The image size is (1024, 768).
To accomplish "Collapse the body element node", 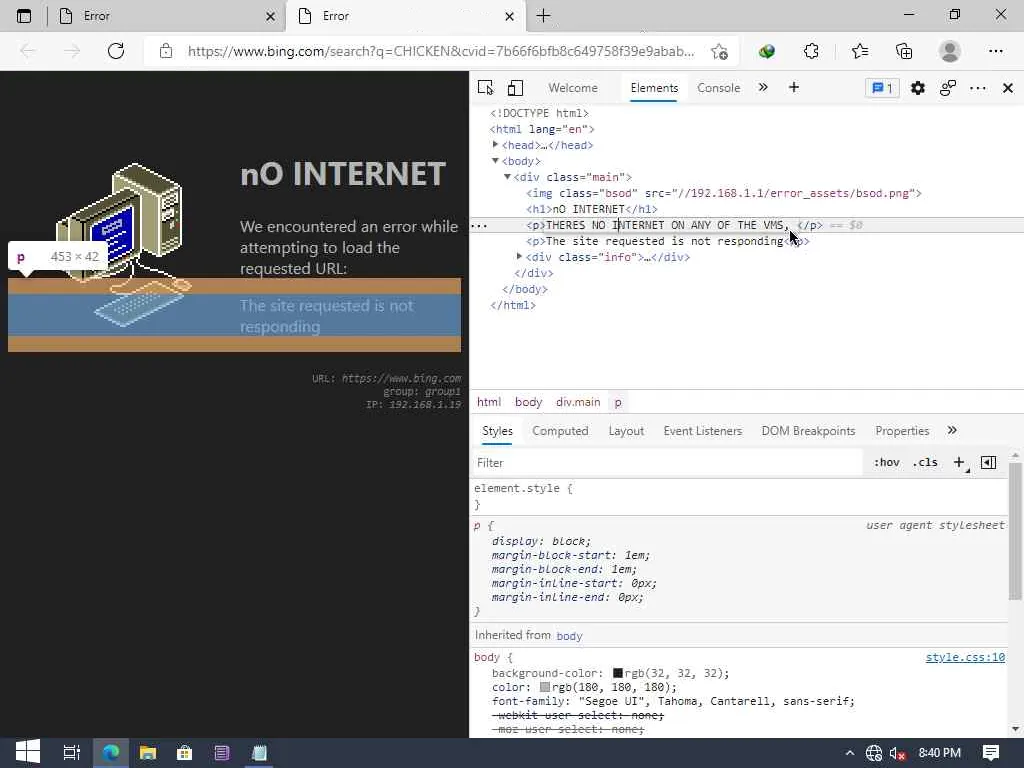I will click(495, 161).
